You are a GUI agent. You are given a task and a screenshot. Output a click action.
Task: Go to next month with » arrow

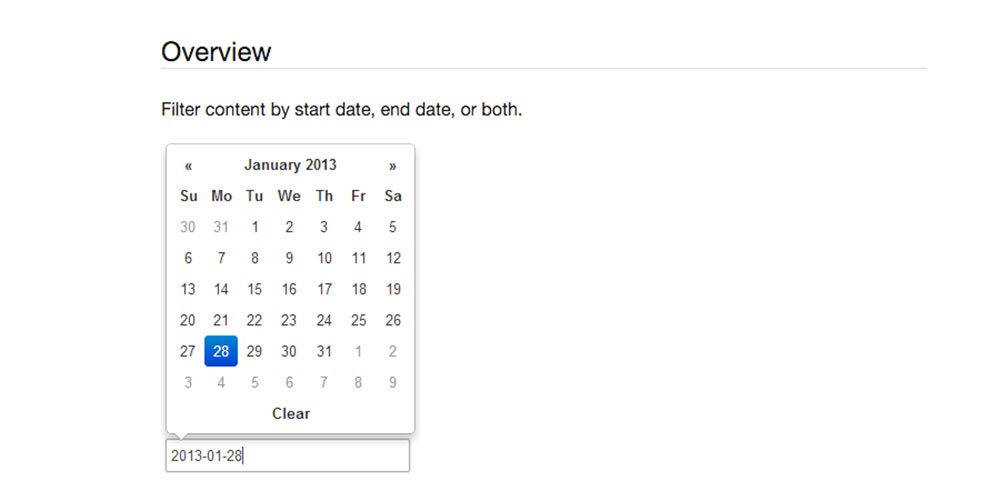click(x=393, y=166)
